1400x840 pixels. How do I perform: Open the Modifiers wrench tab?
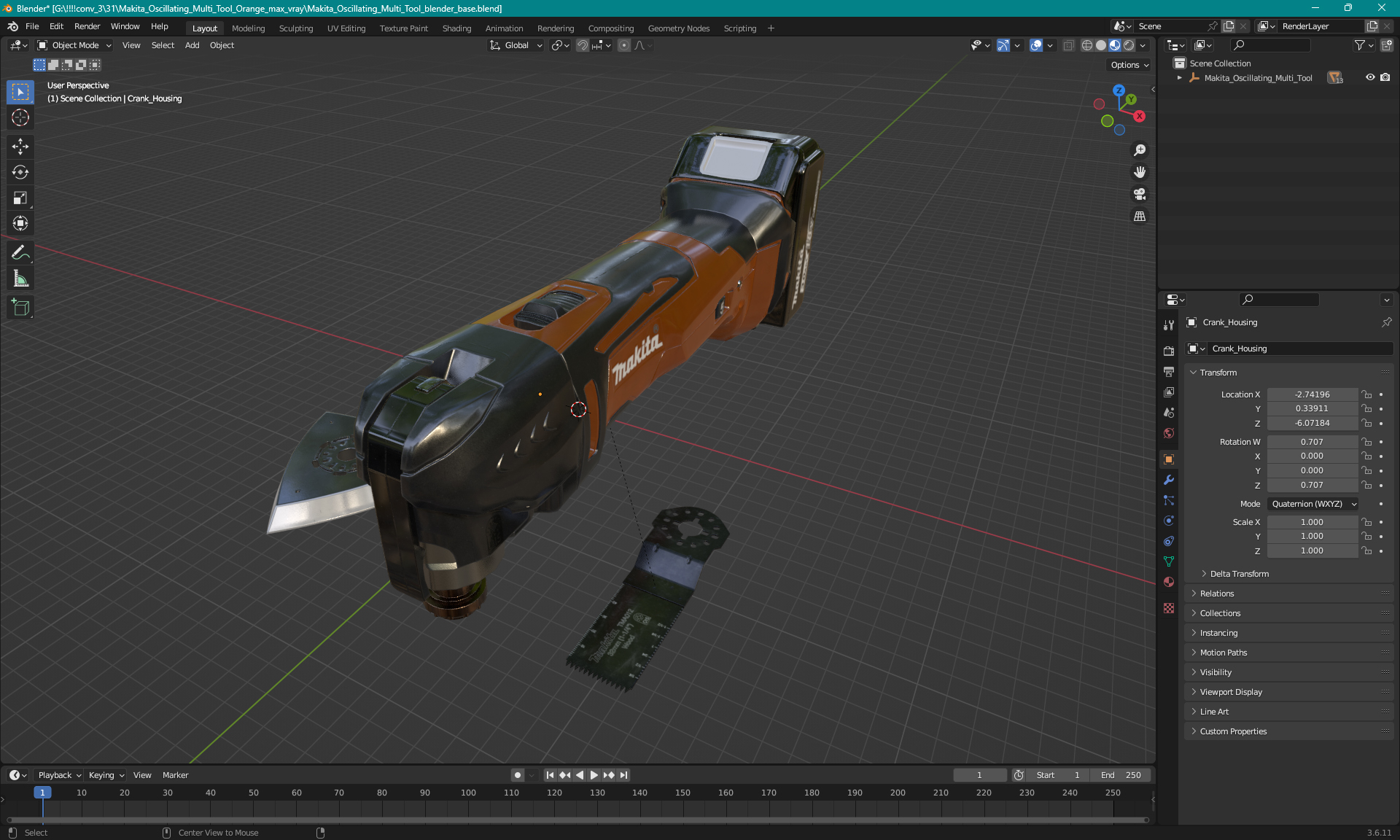point(1169,480)
